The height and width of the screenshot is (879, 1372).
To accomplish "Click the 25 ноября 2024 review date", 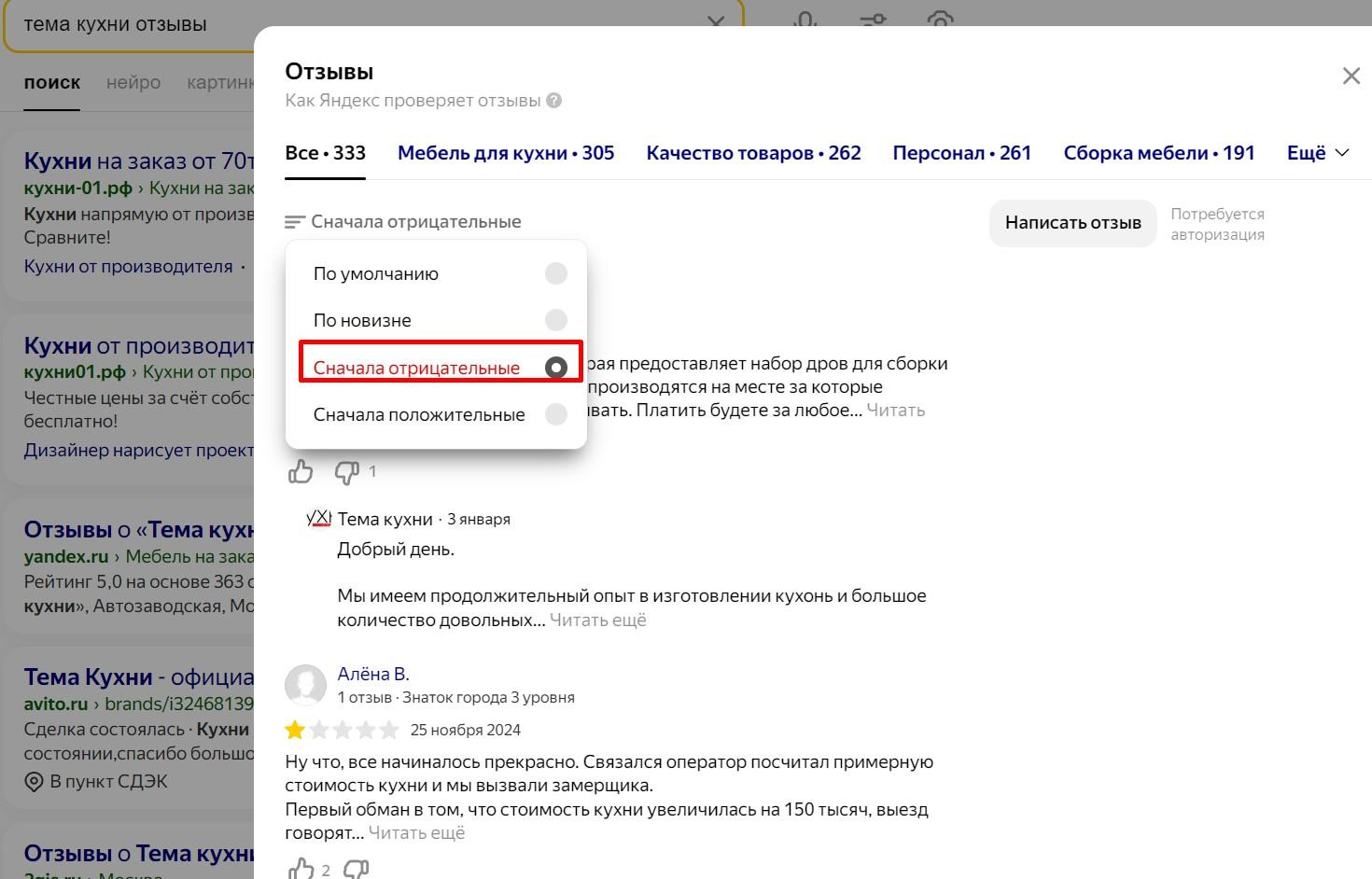I will point(466,730).
